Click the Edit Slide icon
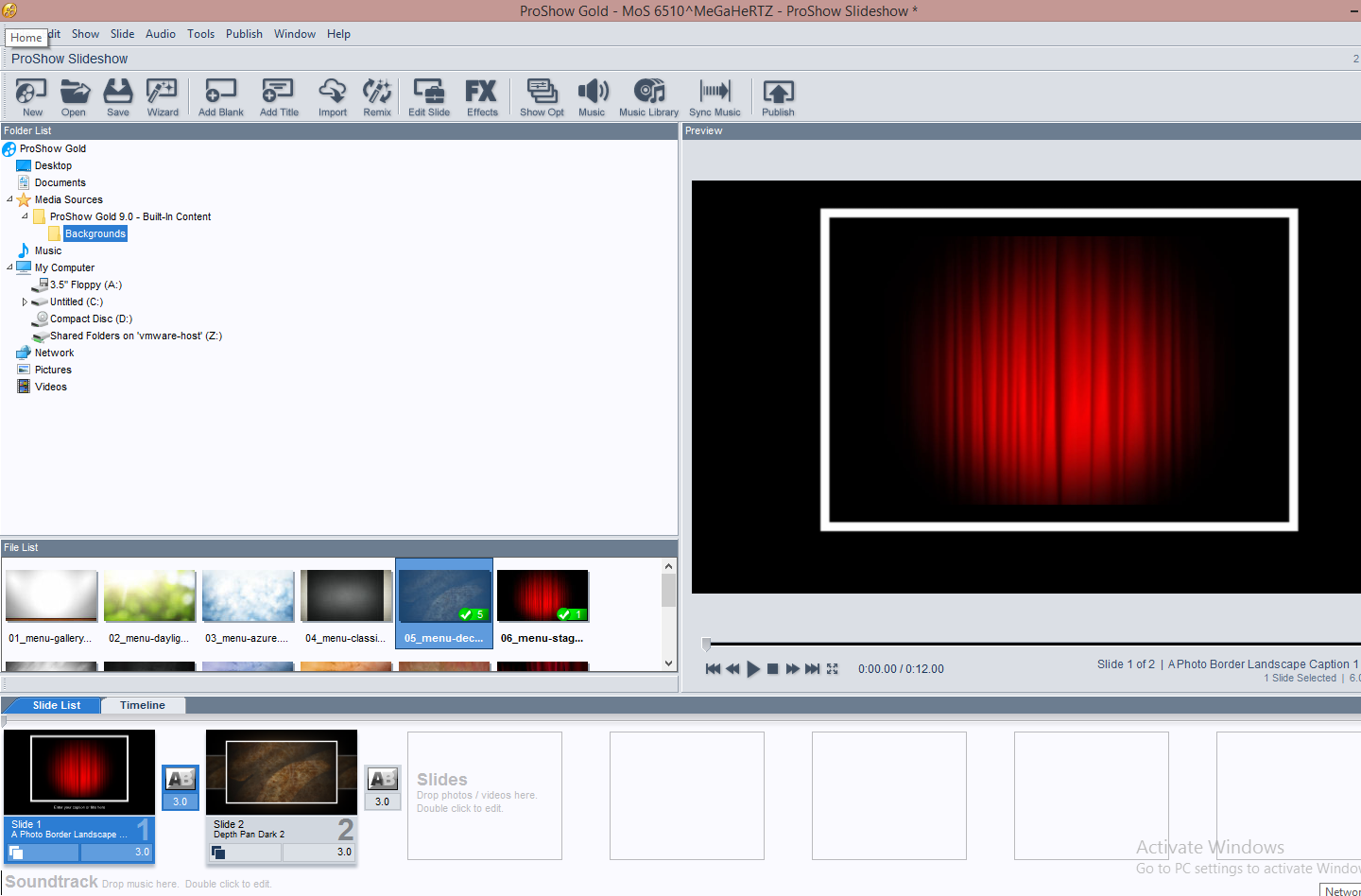The width and height of the screenshot is (1361, 896). tap(428, 95)
